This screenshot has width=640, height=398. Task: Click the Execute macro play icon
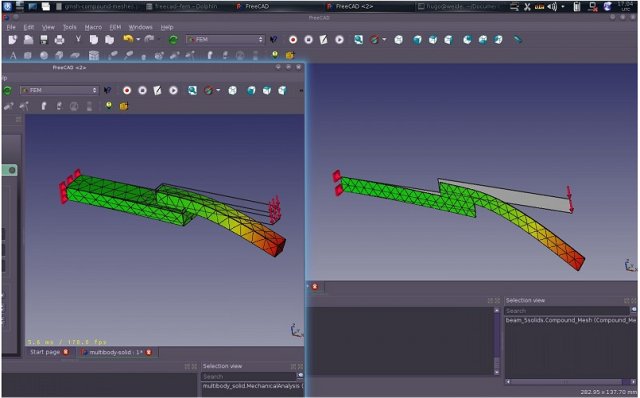339,40
